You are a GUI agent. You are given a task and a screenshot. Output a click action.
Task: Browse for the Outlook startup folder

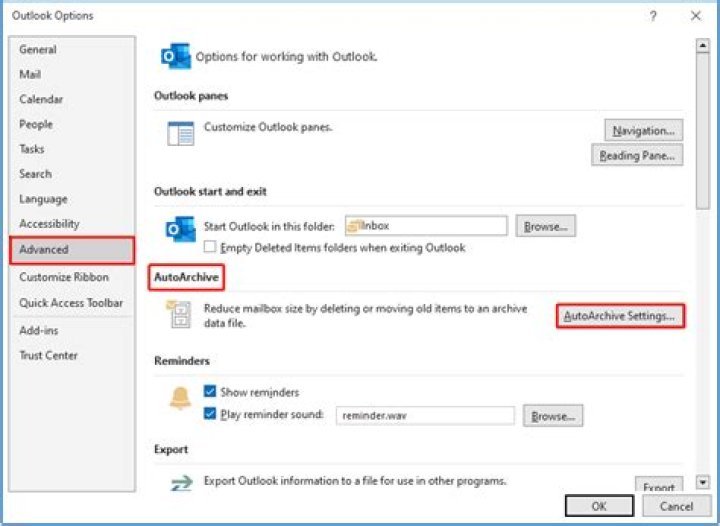tap(545, 226)
